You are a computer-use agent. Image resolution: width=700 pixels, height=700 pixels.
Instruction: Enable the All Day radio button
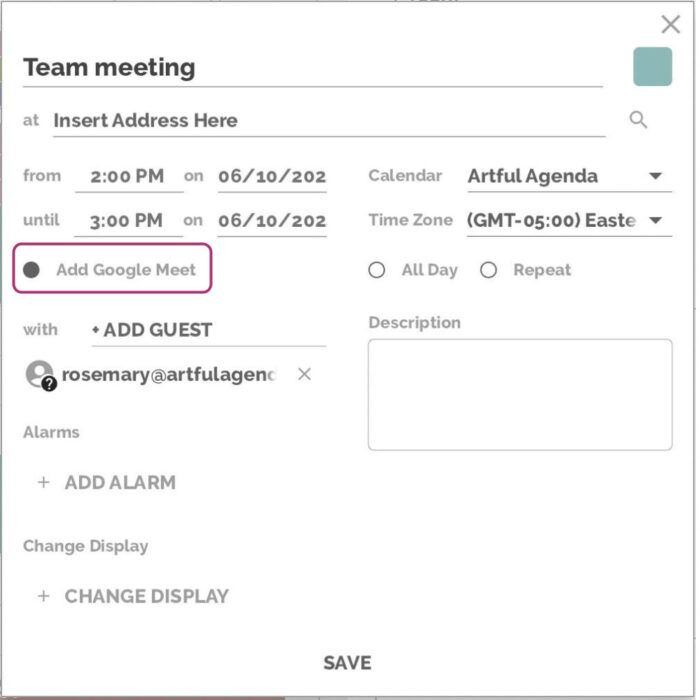tap(377, 270)
